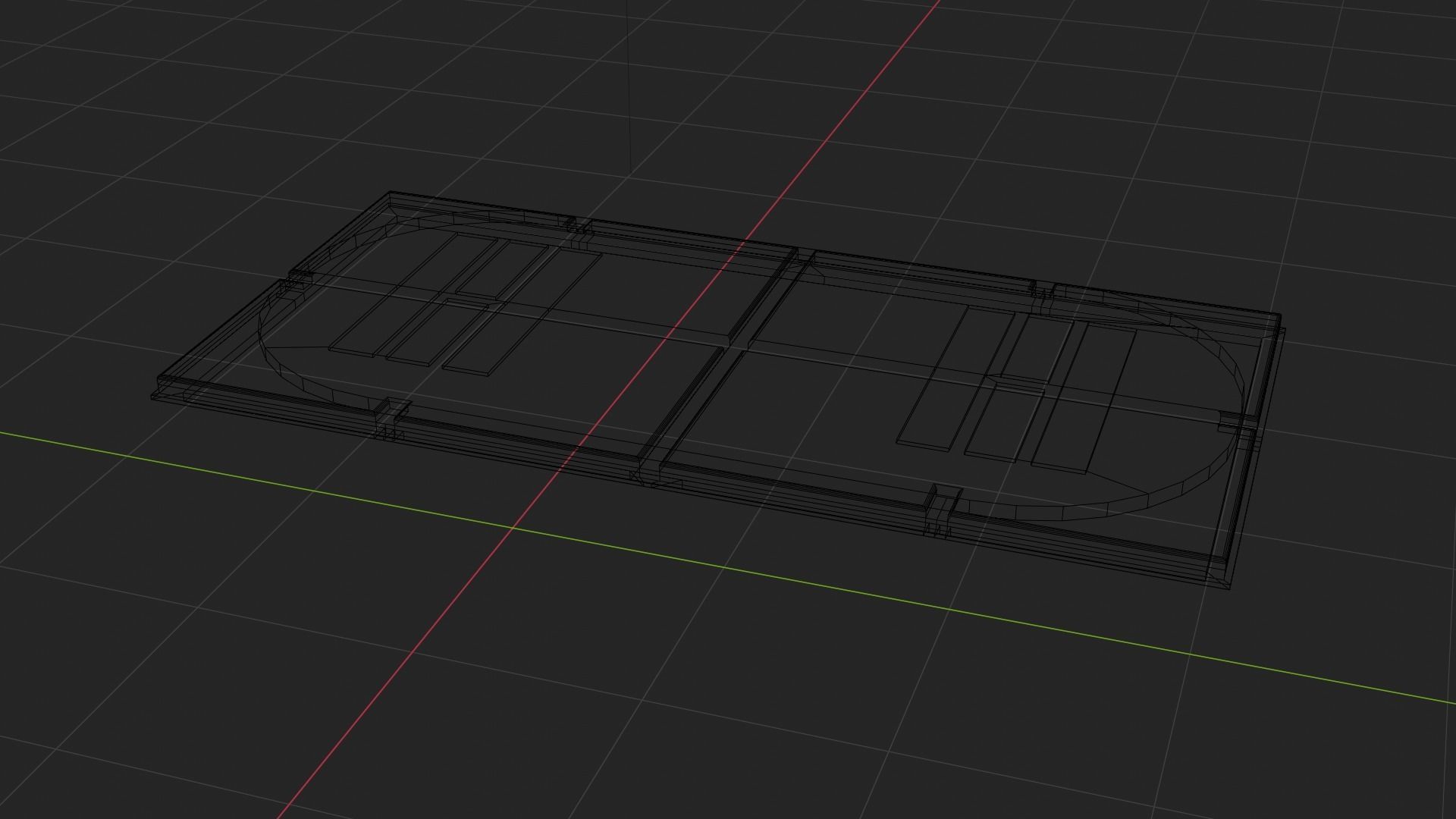Select the wireframe model's nearest bottom-right corner
Viewport: 1456px width, 819px height.
(x=1229, y=590)
